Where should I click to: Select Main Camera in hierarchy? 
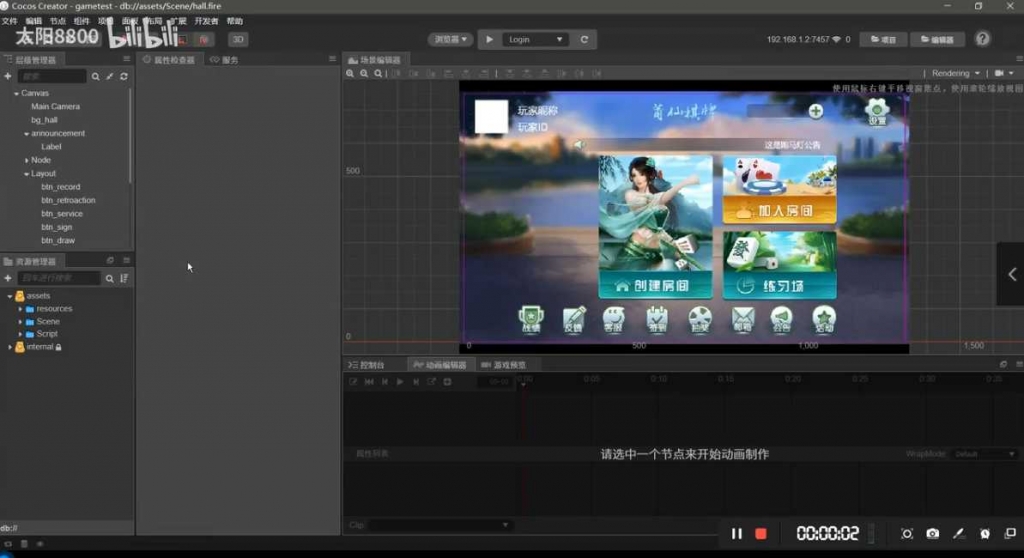[56, 107]
